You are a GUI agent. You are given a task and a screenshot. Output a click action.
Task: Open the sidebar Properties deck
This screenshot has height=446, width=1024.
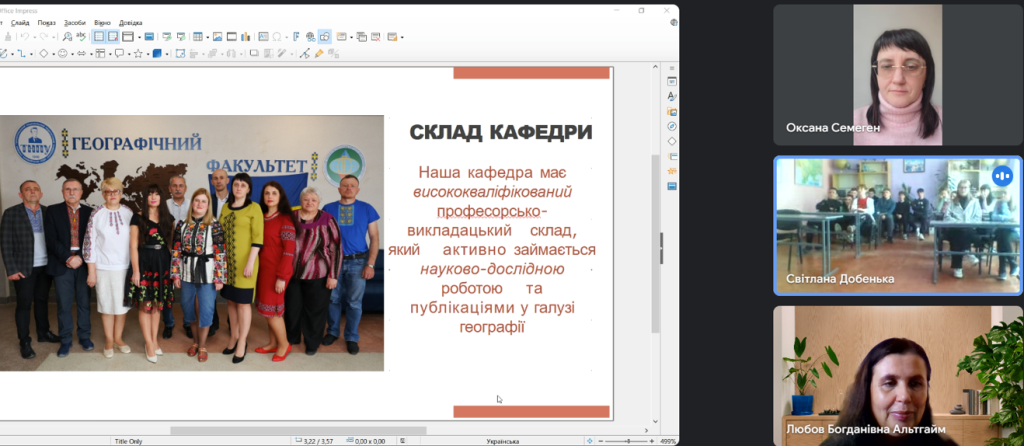[x=672, y=82]
